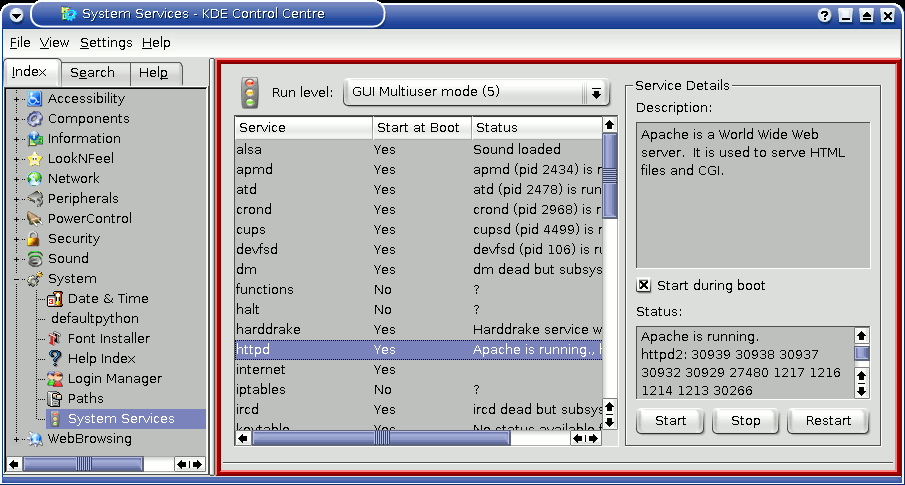Expand the WebBrowsing tree node
Image resolution: width=905 pixels, height=485 pixels.
(17, 439)
